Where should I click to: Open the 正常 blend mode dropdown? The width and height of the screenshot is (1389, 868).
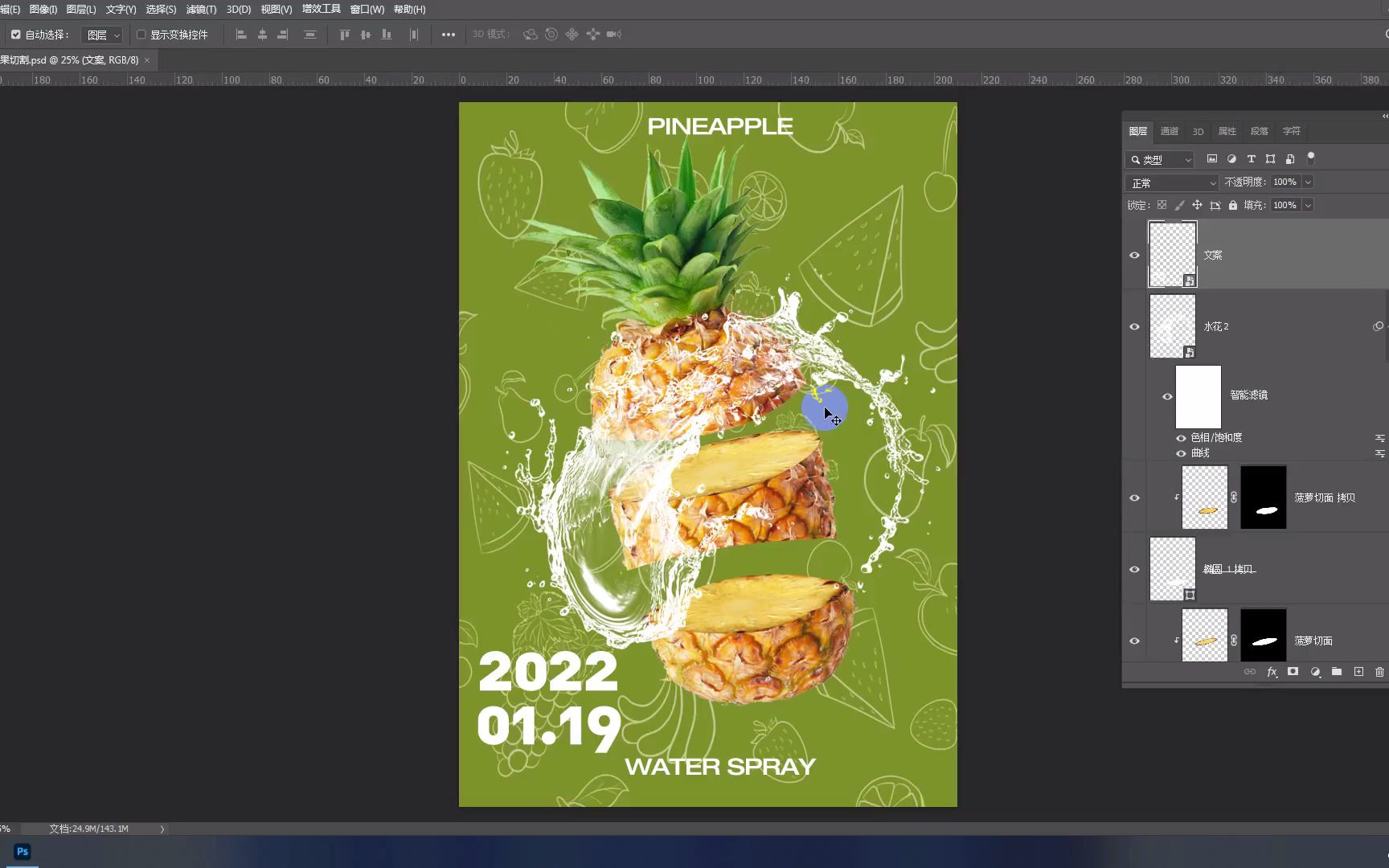pyautogui.click(x=1170, y=182)
